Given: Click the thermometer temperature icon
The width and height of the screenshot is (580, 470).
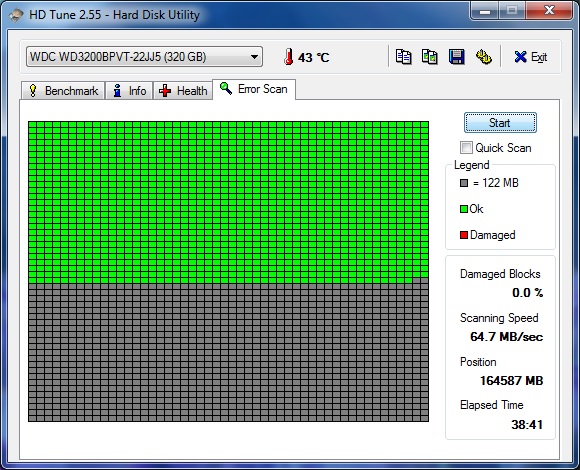Looking at the screenshot, I should point(289,57).
